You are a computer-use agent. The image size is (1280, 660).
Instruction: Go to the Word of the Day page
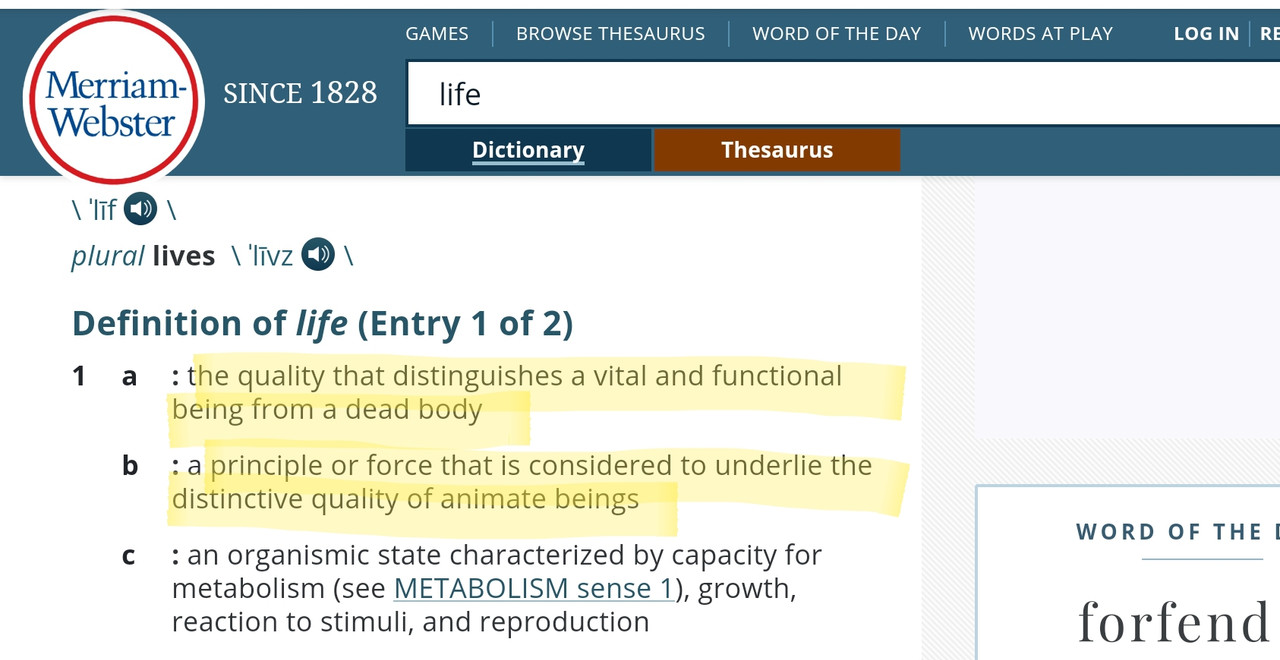[836, 33]
